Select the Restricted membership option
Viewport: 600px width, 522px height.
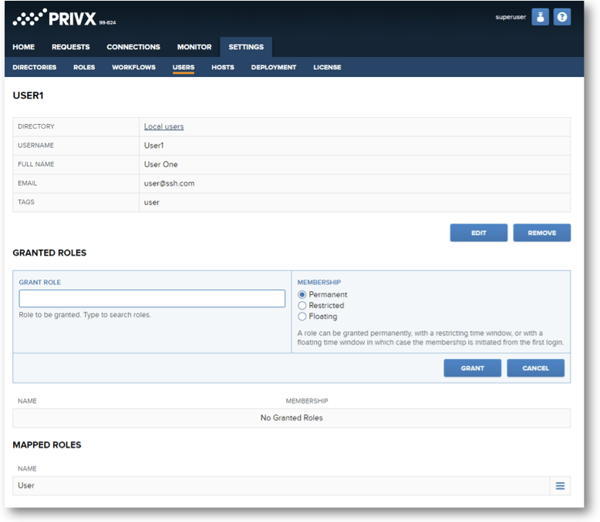[x=302, y=305]
